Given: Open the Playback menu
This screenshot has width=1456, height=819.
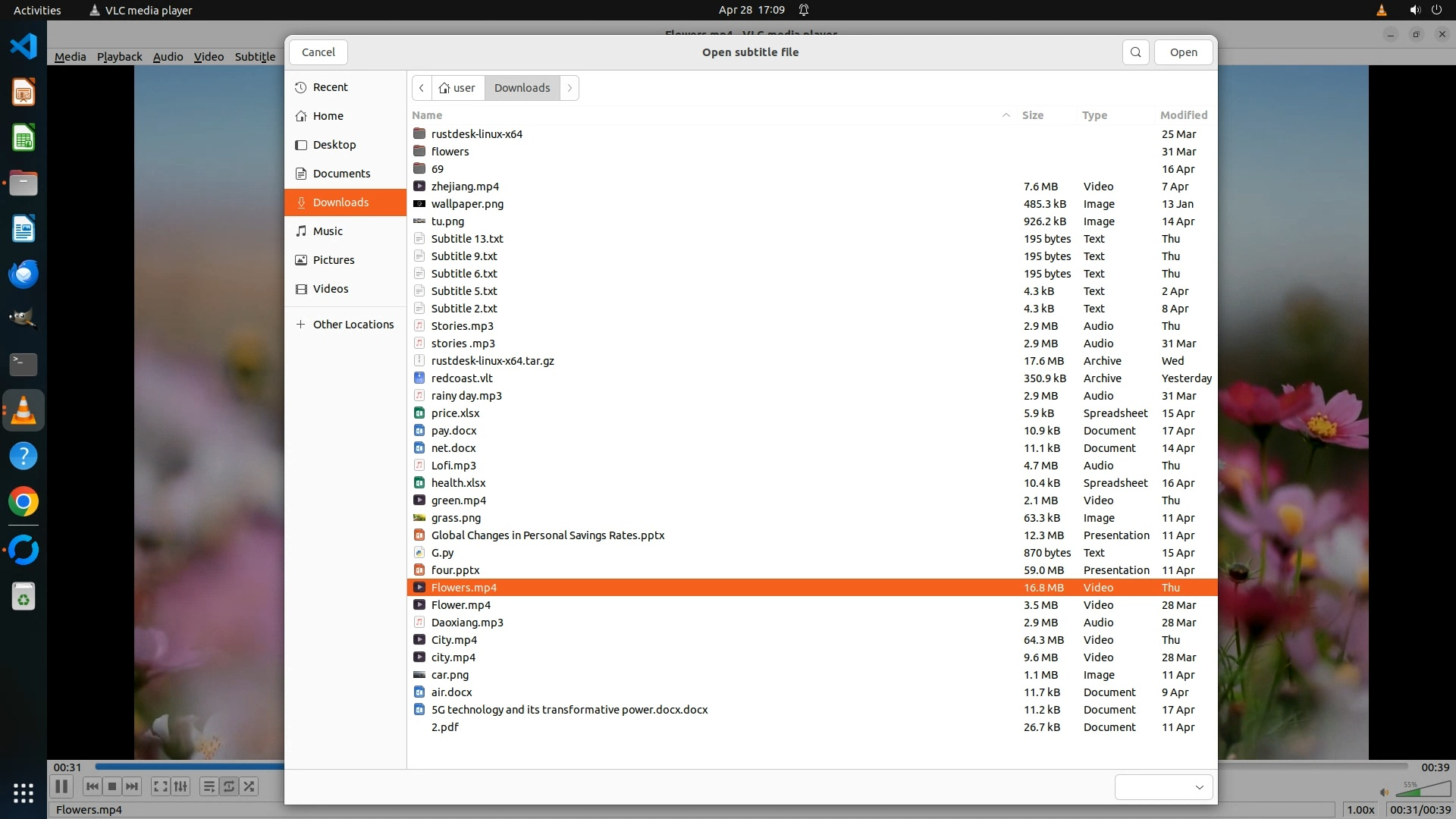Looking at the screenshot, I should [119, 57].
